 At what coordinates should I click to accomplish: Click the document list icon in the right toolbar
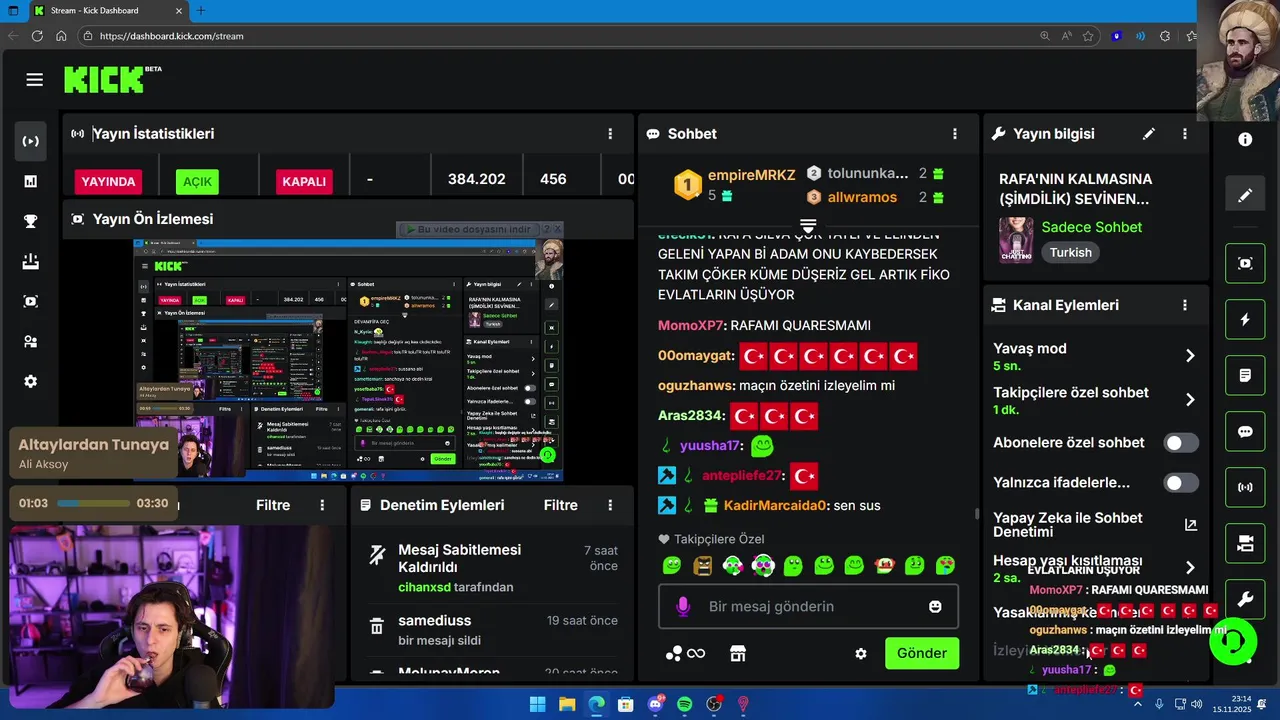(1245, 375)
